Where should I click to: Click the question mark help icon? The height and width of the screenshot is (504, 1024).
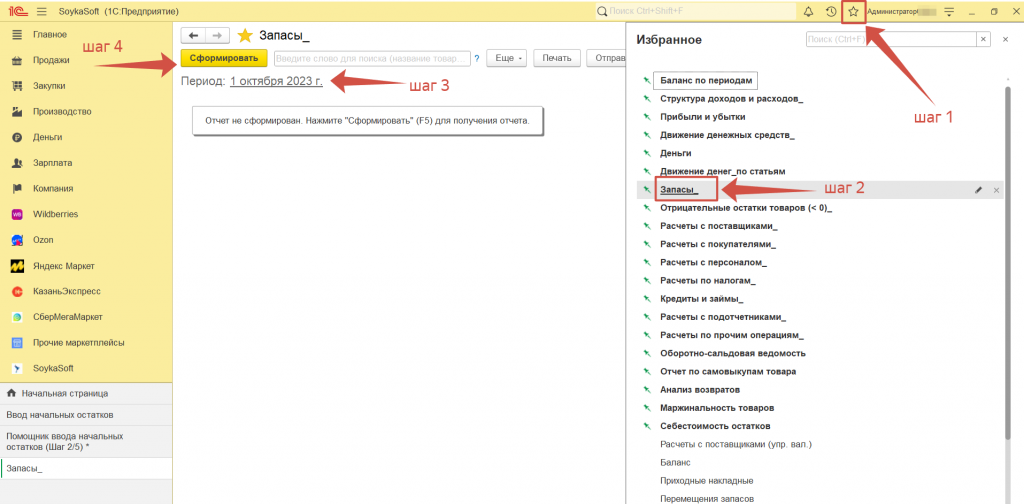point(476,58)
